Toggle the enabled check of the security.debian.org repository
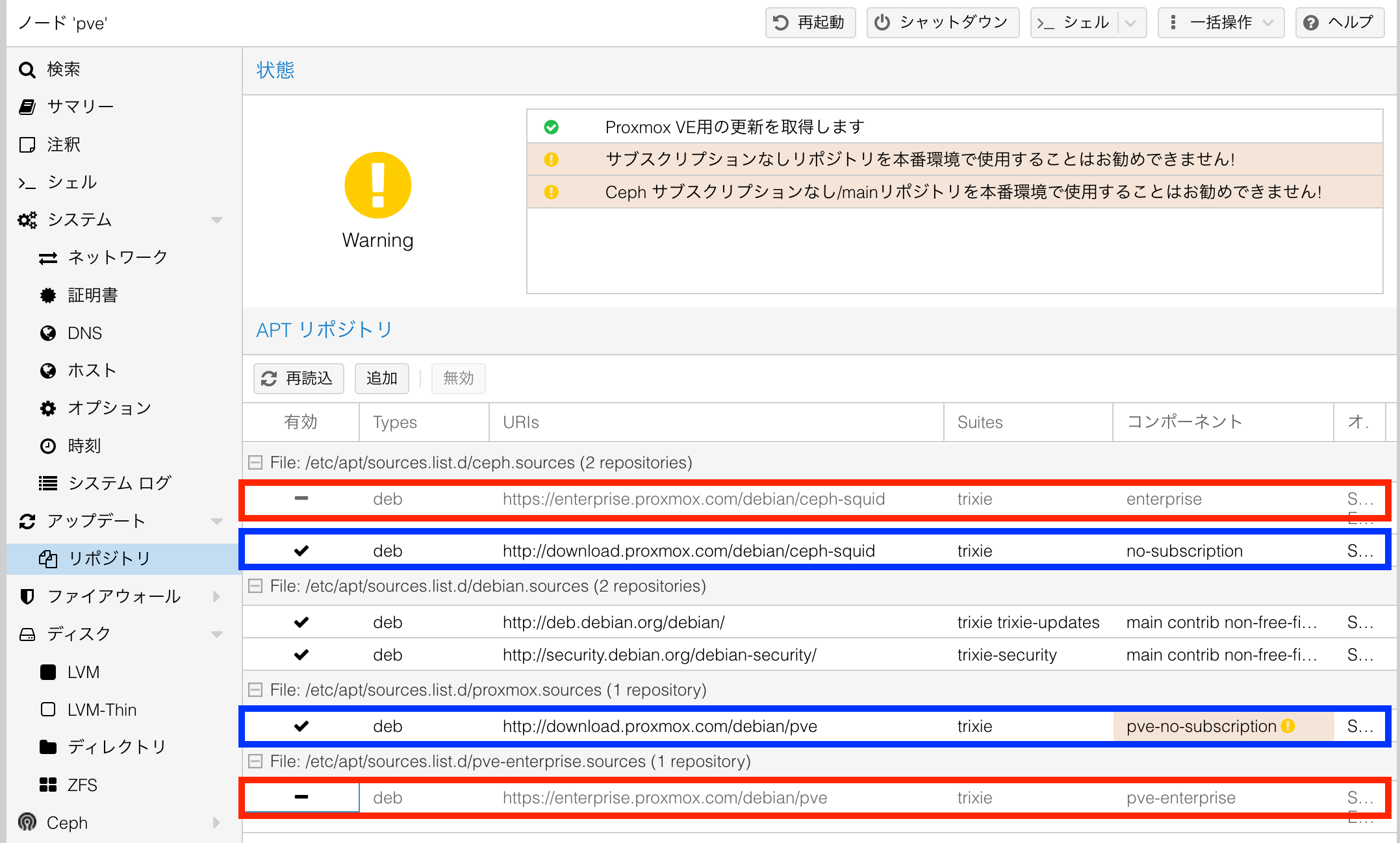 point(301,655)
